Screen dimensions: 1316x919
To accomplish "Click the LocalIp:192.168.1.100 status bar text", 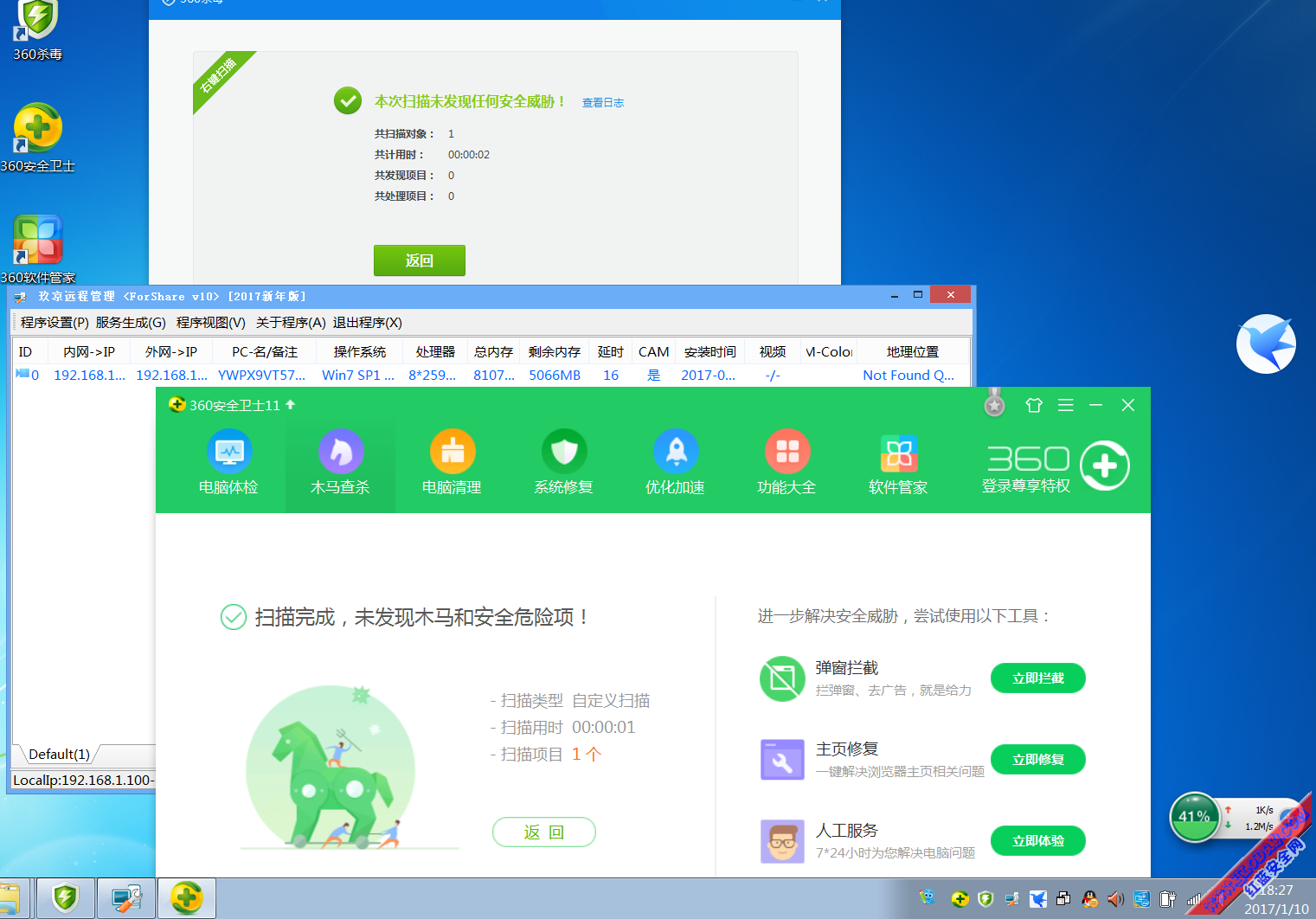I will [83, 781].
